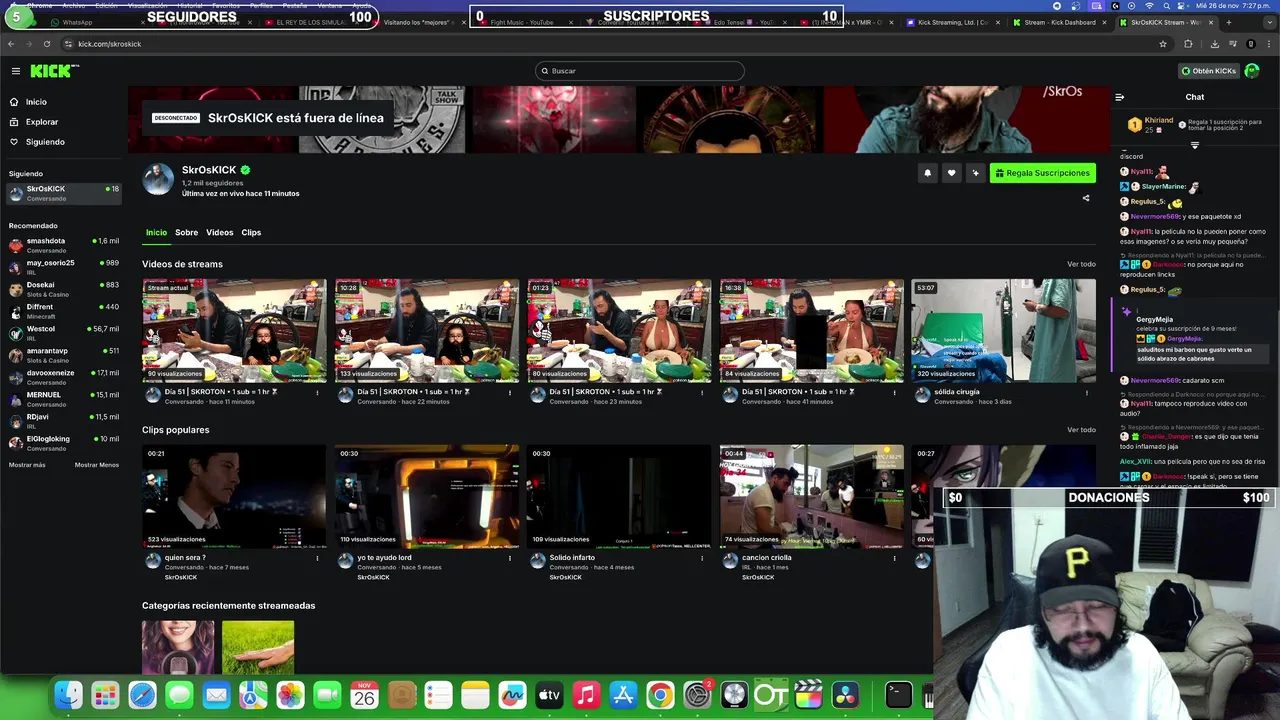The width and height of the screenshot is (1280, 720).
Task: Click Mostrar más in the sidebar
Action: (27, 465)
